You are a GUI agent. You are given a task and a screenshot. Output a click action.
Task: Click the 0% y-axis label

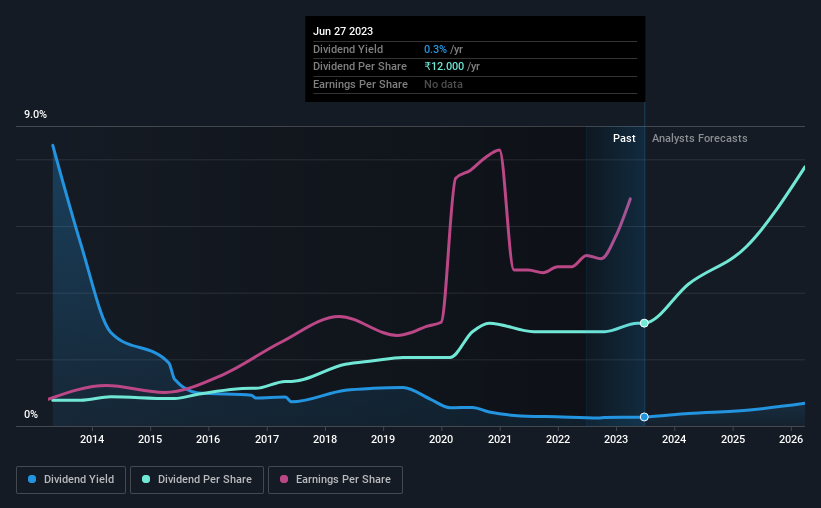coord(31,414)
